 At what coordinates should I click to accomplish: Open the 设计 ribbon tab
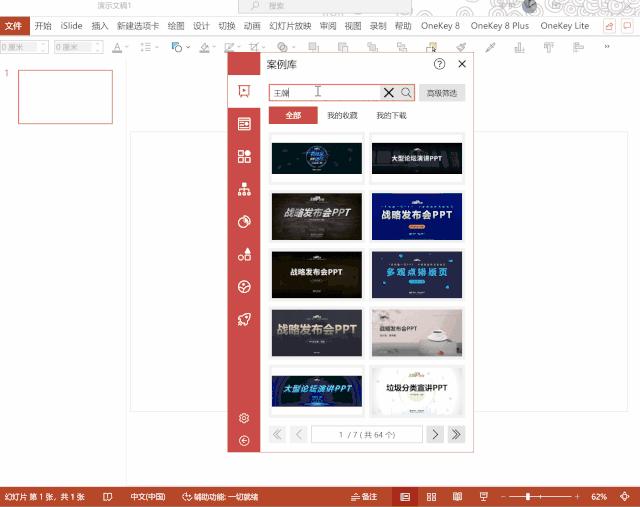201,26
